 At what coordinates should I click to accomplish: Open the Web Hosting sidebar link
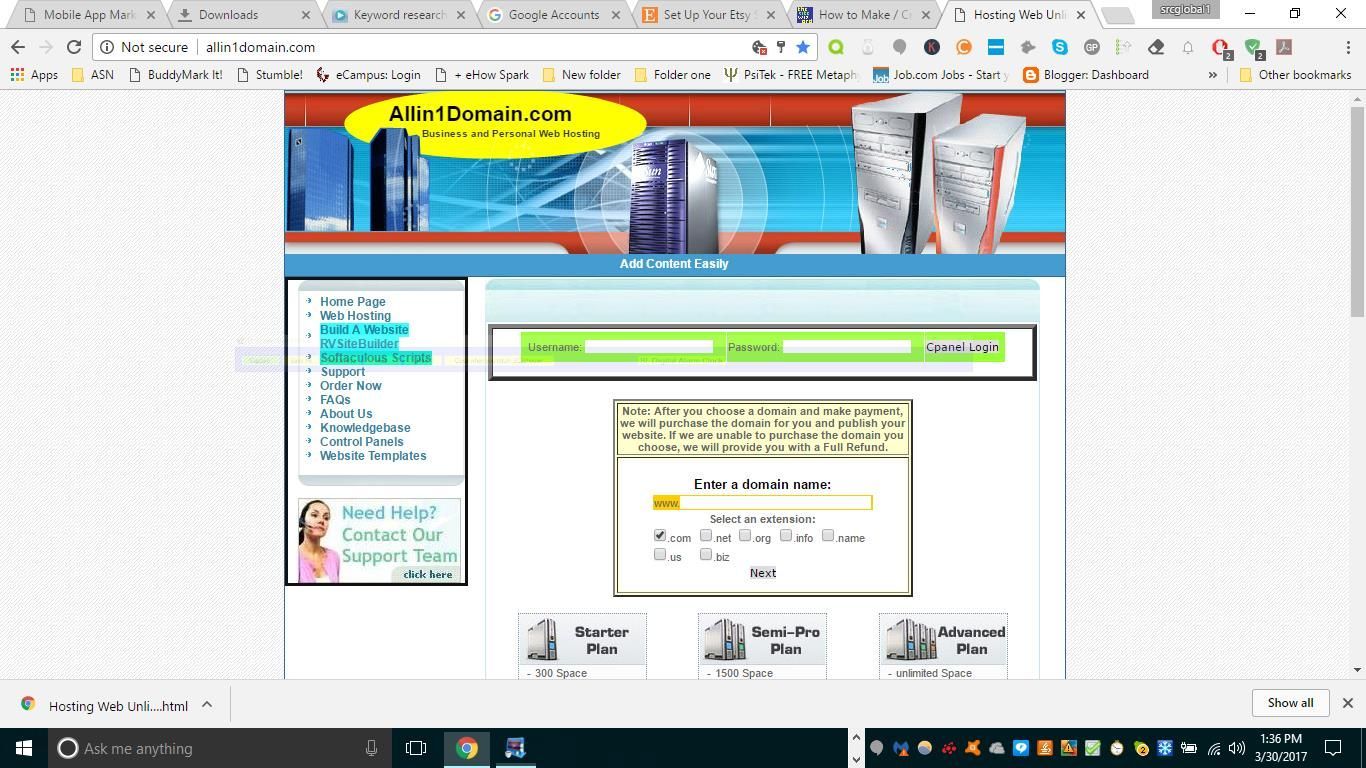pos(355,316)
